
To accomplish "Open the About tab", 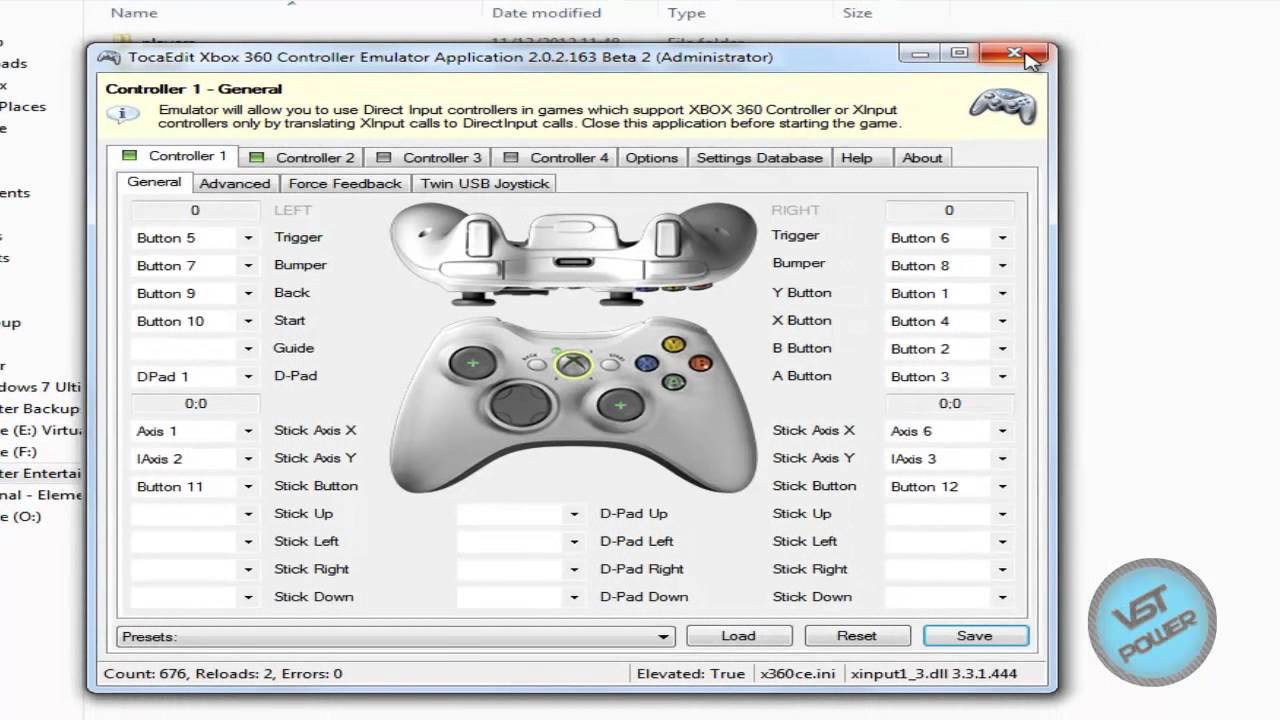I will (x=922, y=157).
